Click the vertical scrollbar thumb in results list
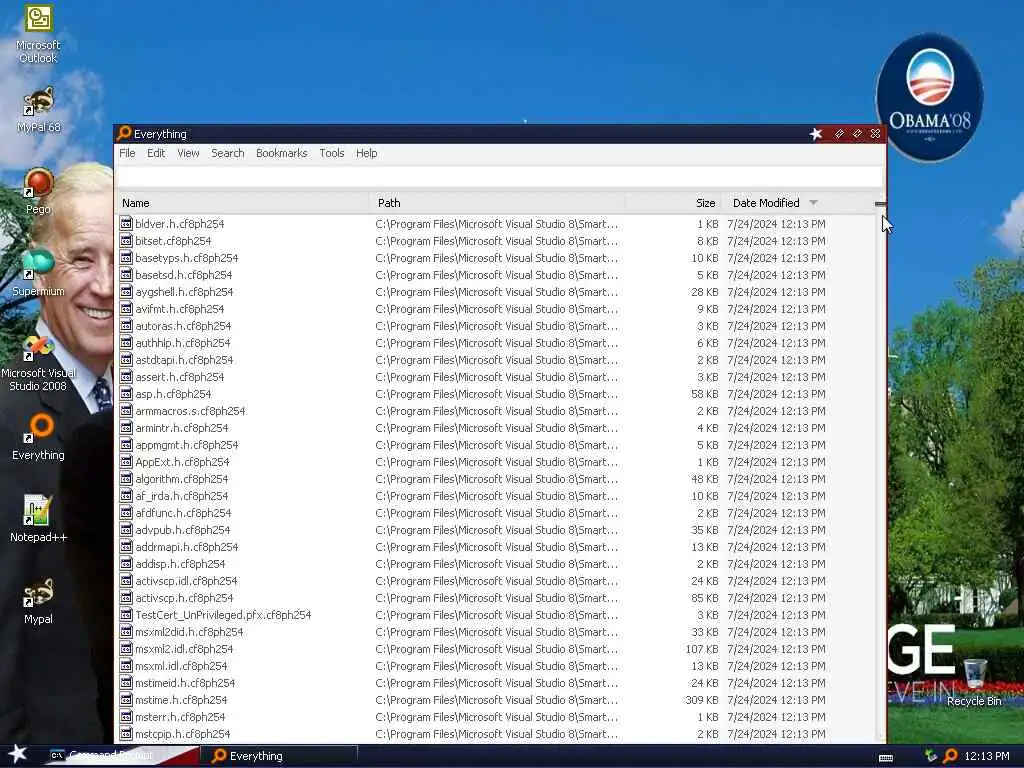Image resolution: width=1024 pixels, height=768 pixels. click(880, 204)
